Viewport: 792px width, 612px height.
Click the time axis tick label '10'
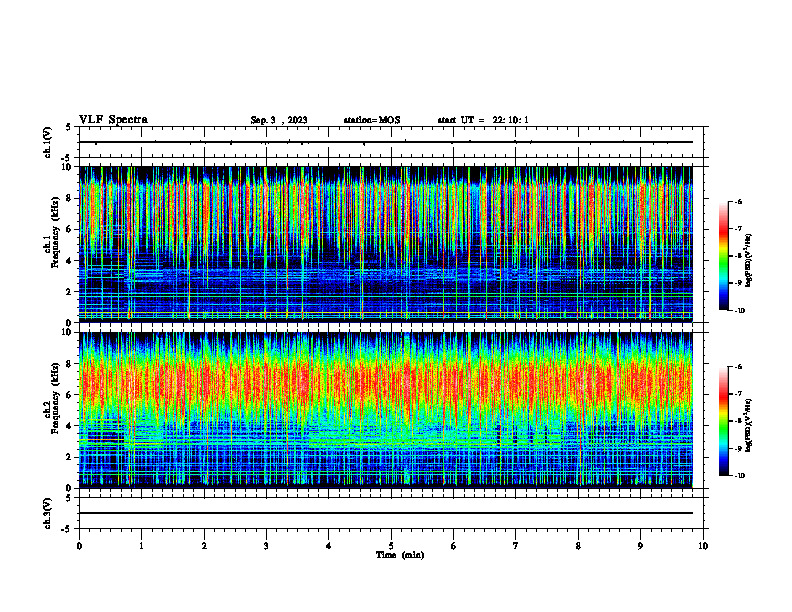(703, 546)
